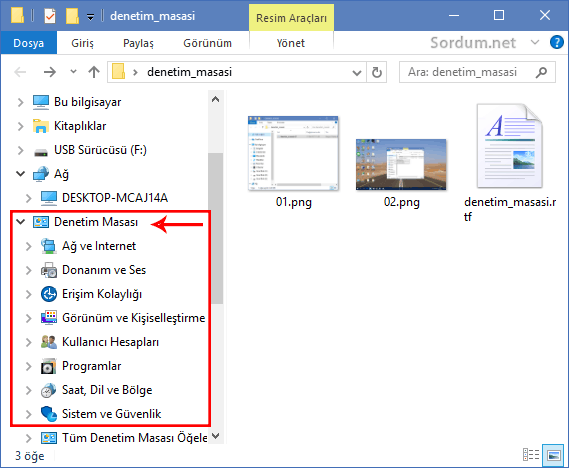Click the search magnifier icon
Viewport: 569px width, 468px height.
pyautogui.click(x=541, y=72)
